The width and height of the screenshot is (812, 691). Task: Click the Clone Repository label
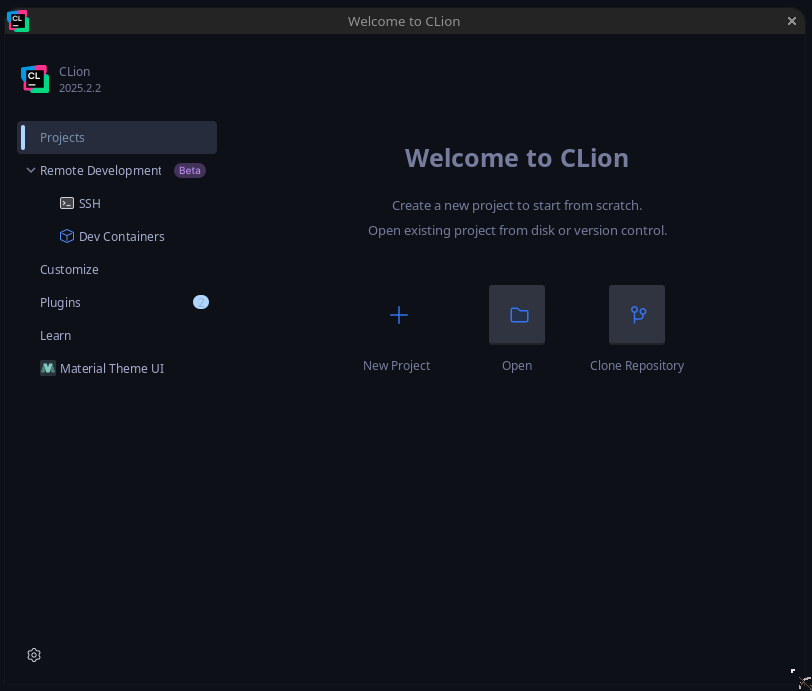click(x=637, y=366)
